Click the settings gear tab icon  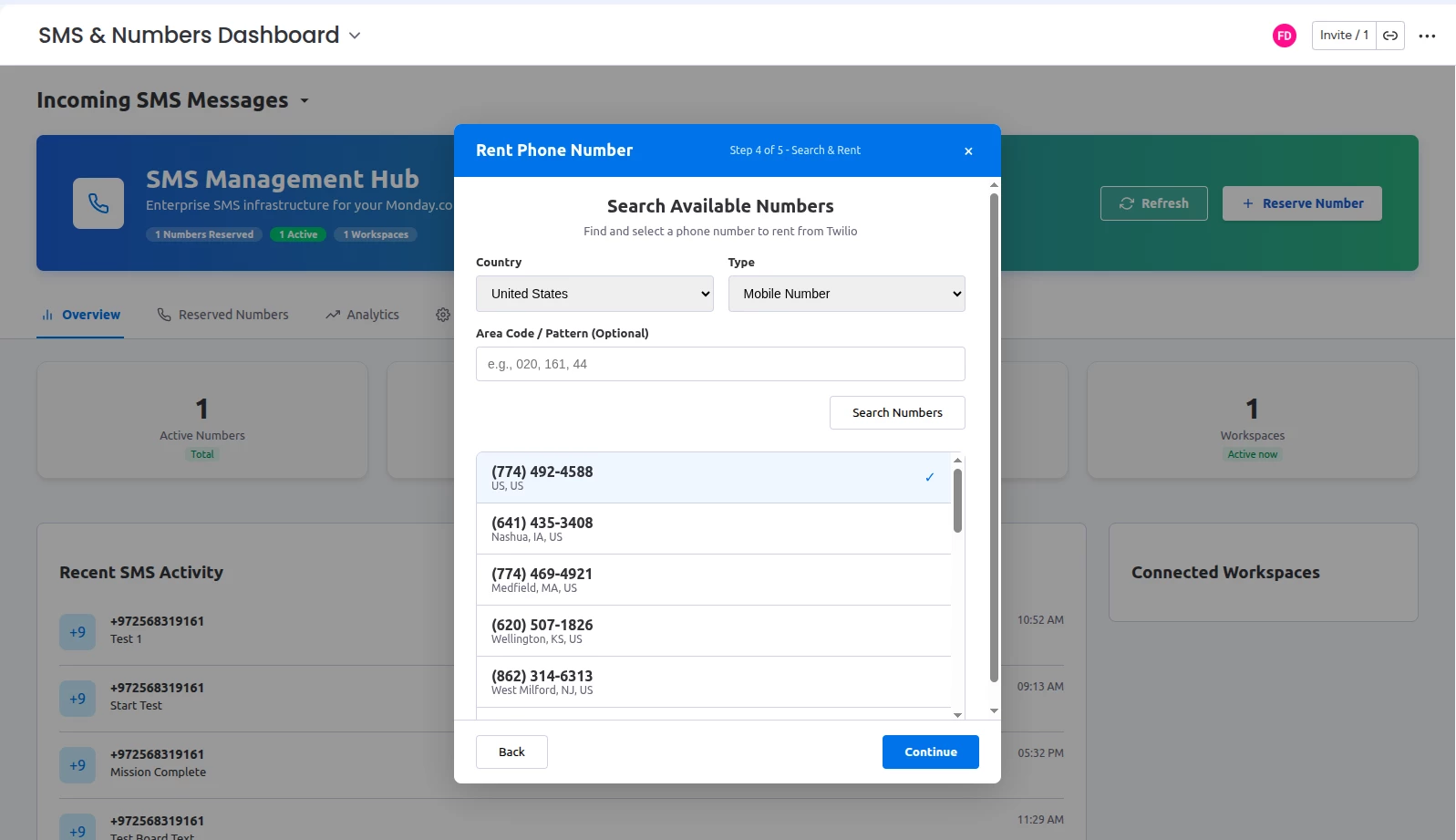pos(443,315)
